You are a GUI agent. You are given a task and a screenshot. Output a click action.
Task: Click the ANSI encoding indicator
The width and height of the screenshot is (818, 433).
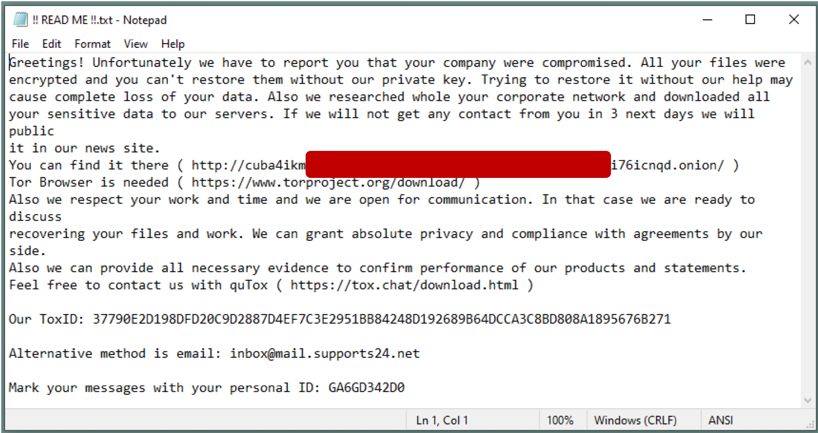tap(721, 420)
